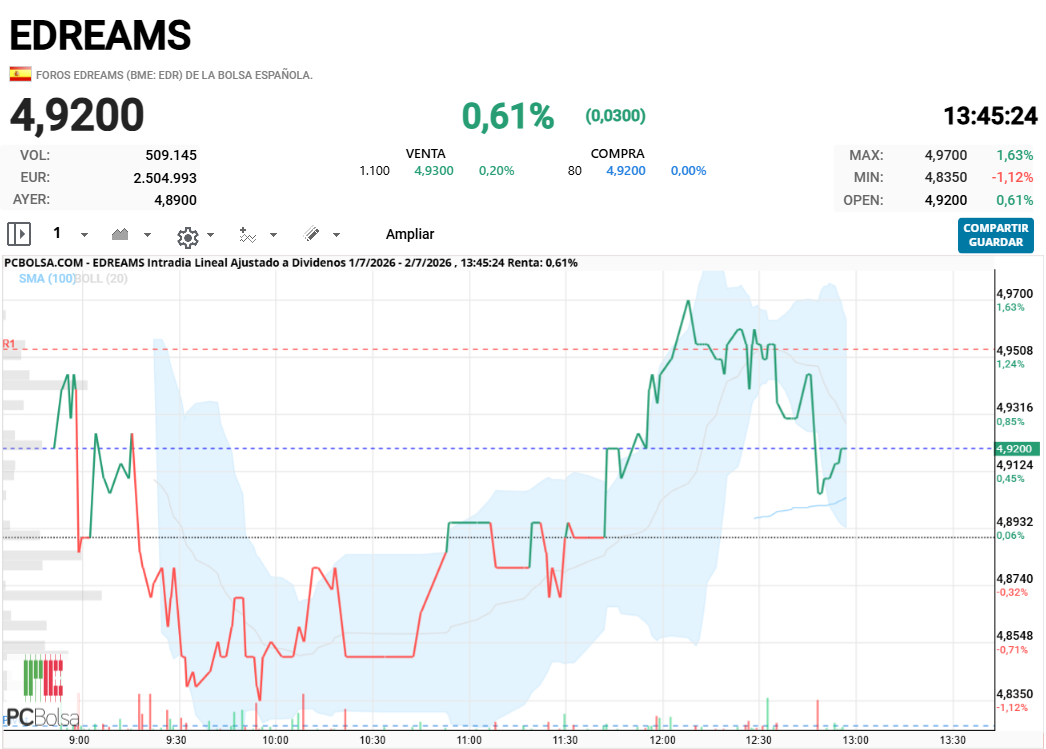The image size is (1046, 749).
Task: Expand the drawing tools dropdown arrow
Action: click(337, 235)
